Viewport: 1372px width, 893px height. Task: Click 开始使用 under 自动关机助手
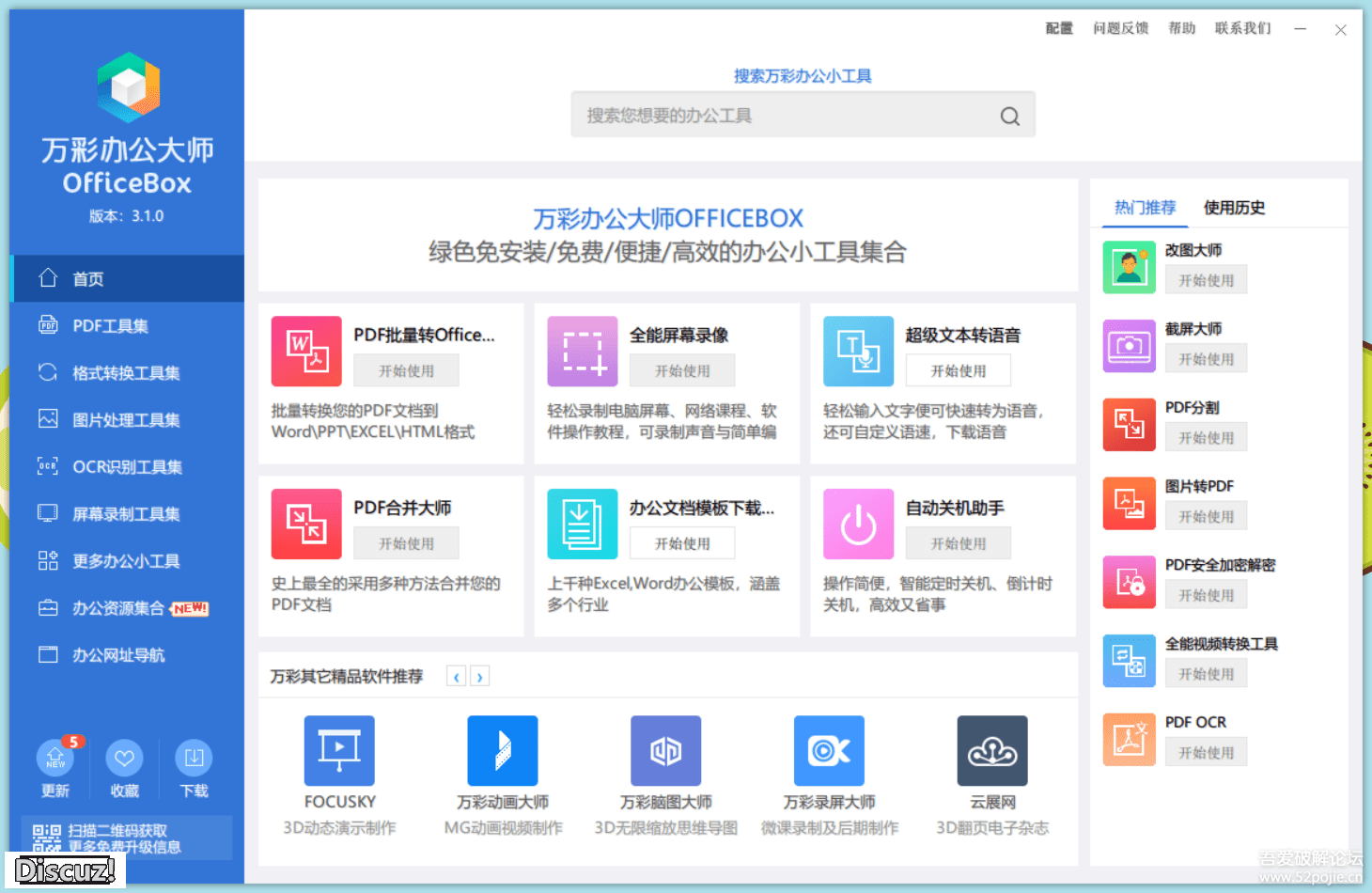959,543
